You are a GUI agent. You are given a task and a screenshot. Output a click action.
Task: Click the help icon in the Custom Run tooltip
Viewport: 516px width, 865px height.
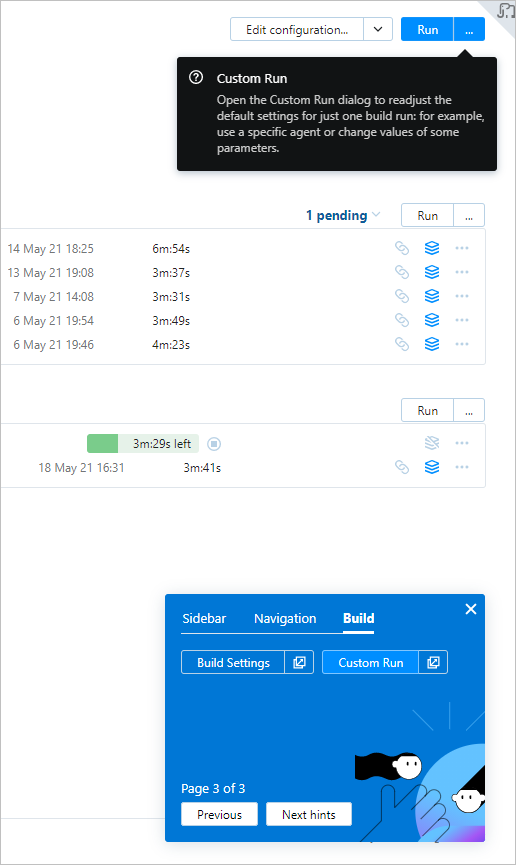pos(196,77)
